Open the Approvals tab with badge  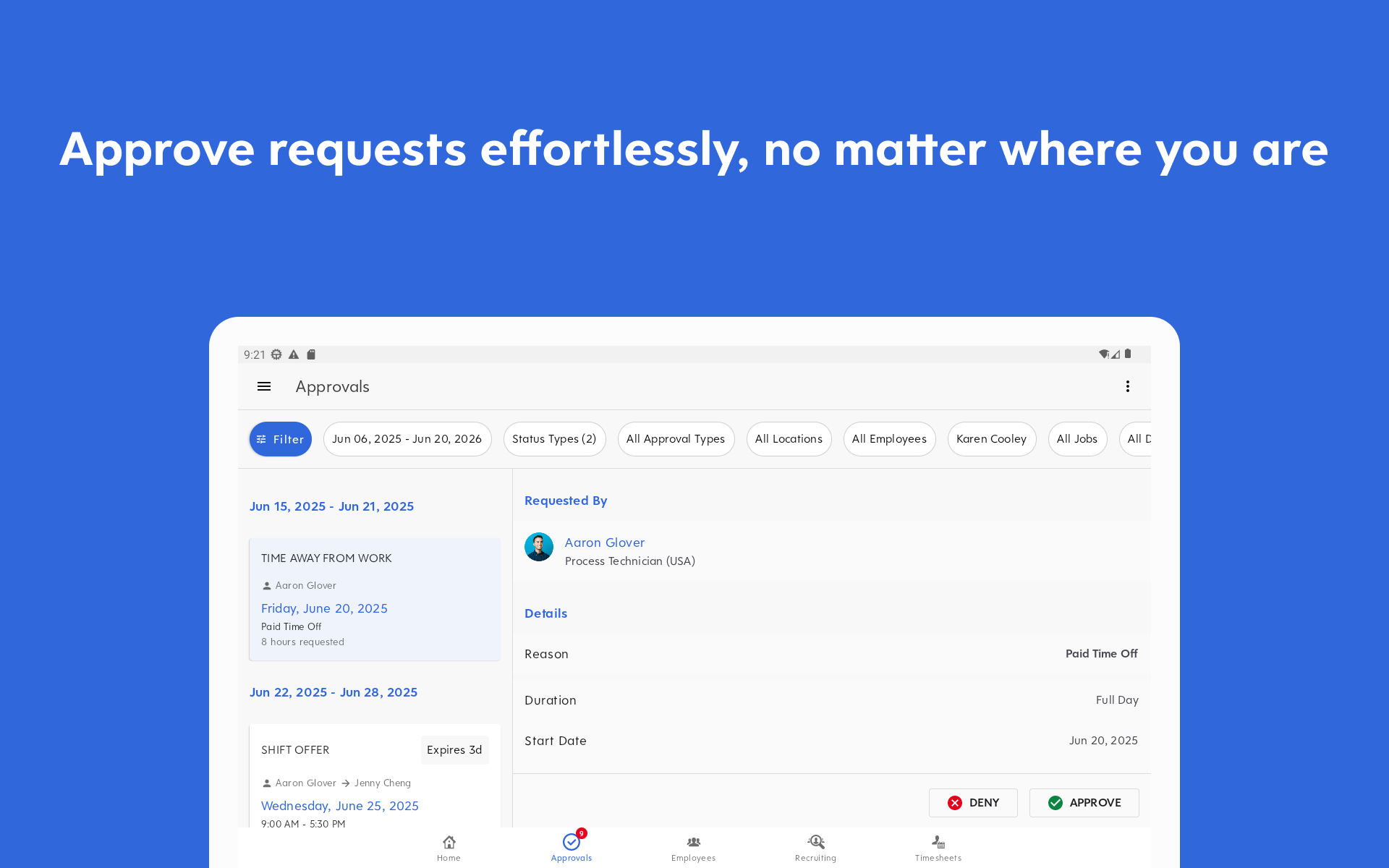point(572,847)
